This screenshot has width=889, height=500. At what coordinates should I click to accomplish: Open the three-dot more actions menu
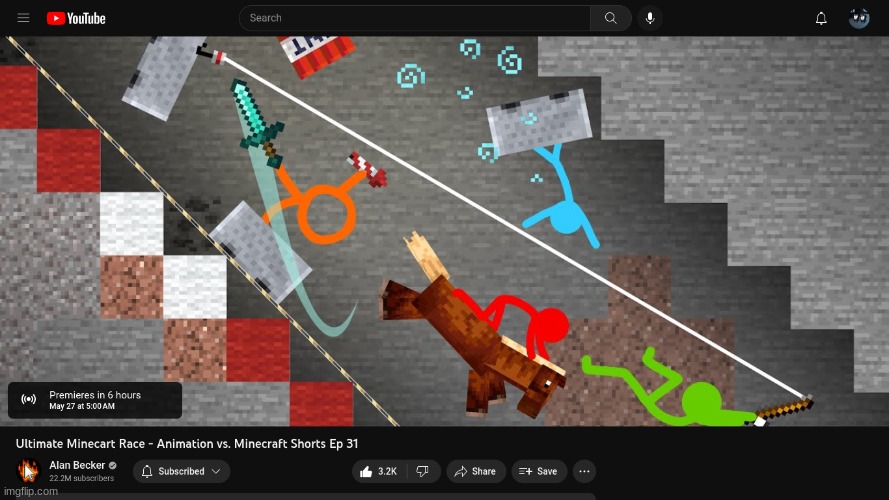click(585, 471)
